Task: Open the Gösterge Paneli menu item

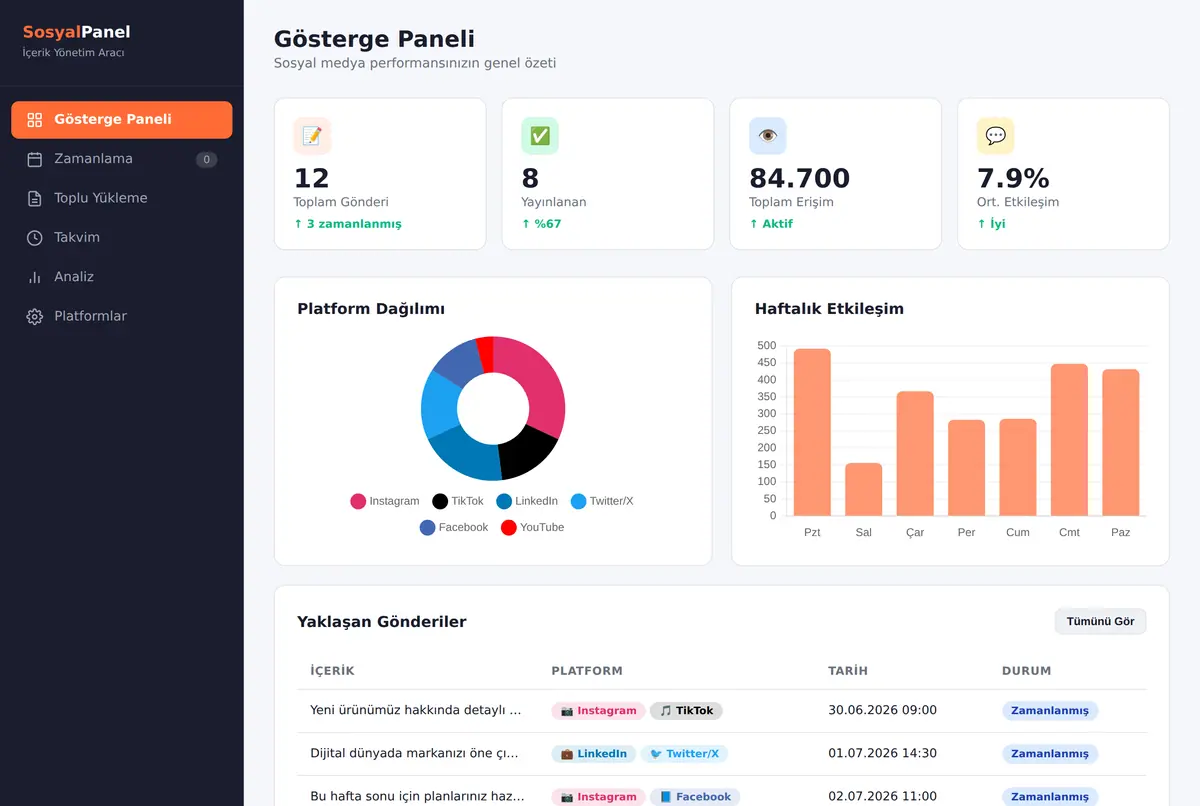Action: click(122, 120)
